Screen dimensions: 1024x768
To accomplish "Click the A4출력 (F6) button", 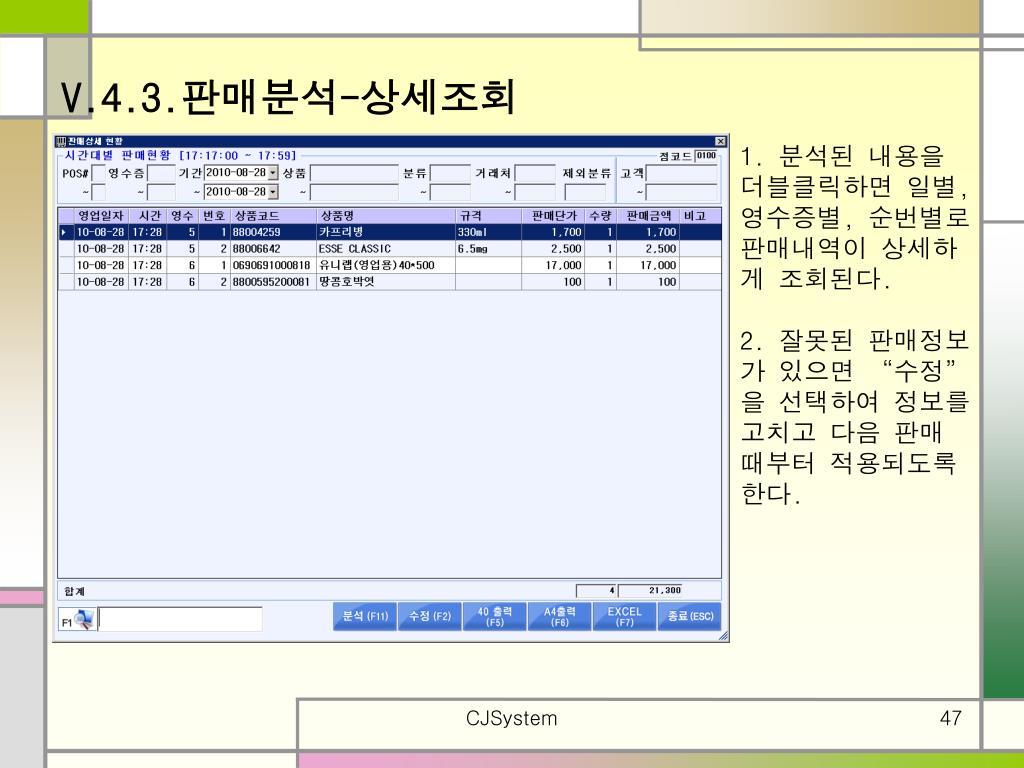I will click(x=560, y=616).
